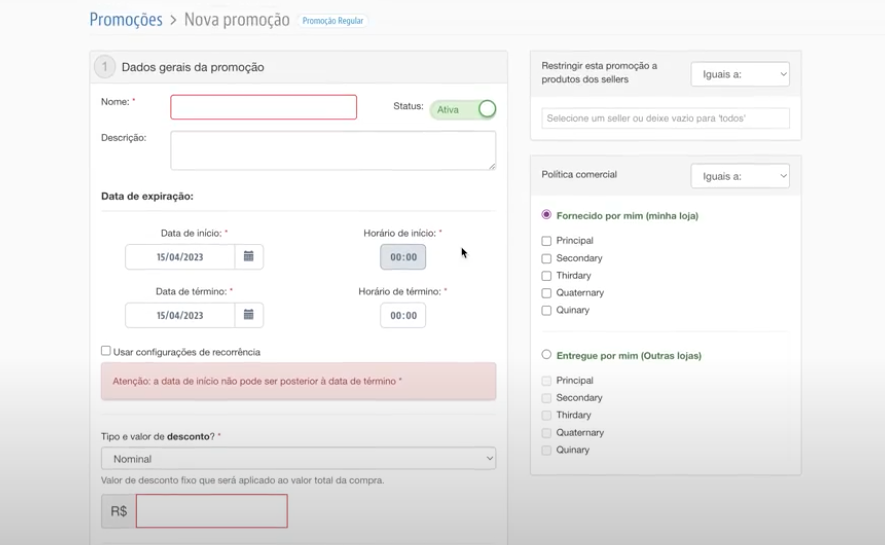
Task: Check Quinary under Fornecido por mim
Action: [546, 310]
